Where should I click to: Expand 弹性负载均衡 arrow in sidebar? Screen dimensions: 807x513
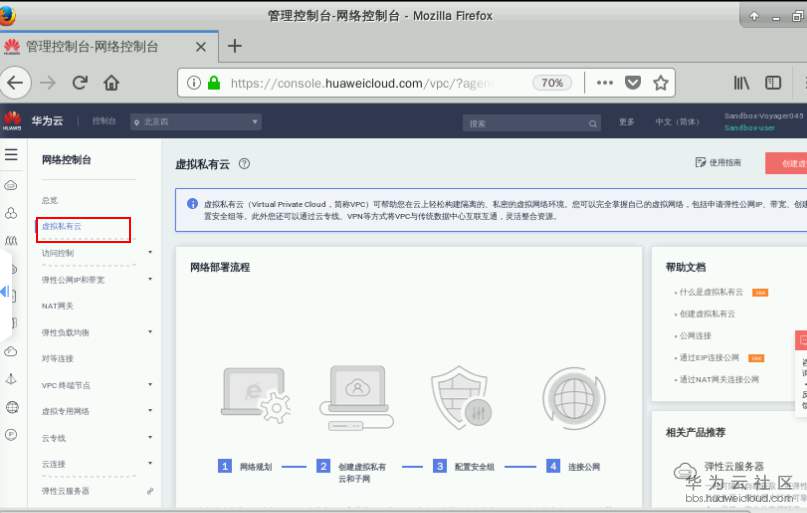point(150,331)
